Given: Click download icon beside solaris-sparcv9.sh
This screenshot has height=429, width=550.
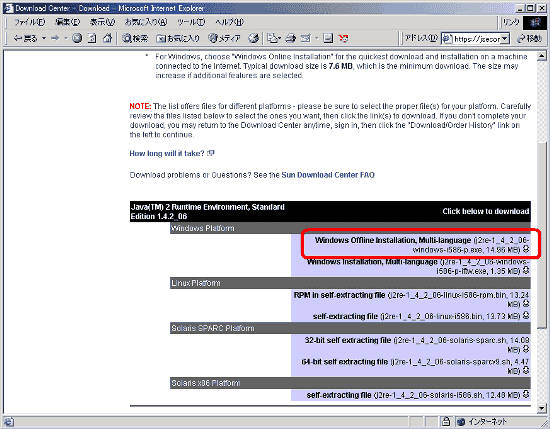Looking at the screenshot, I should (525, 370).
